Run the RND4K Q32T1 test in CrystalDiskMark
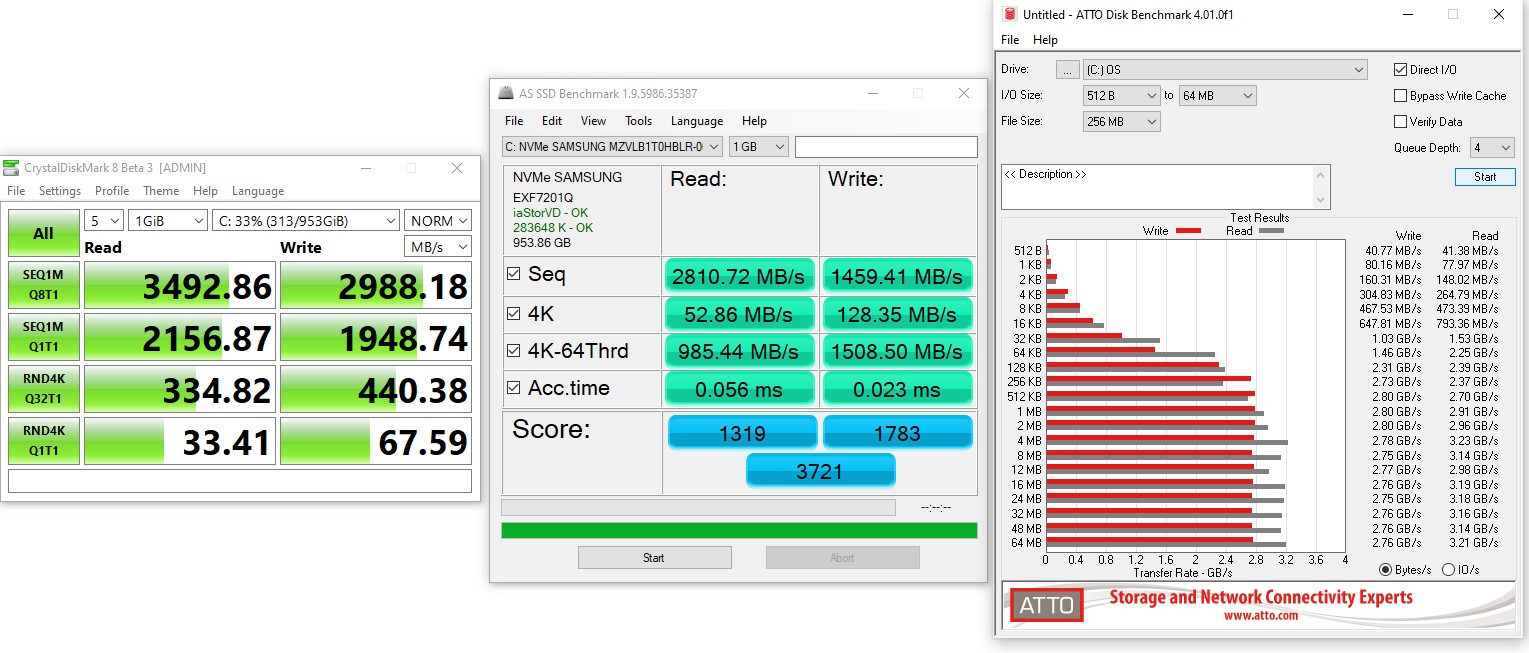 point(43,390)
